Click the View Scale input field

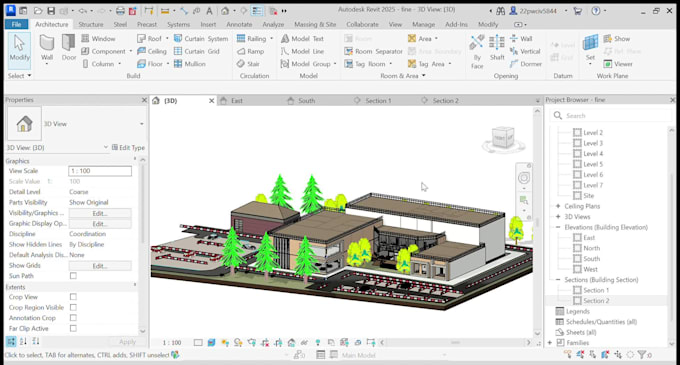(100, 171)
